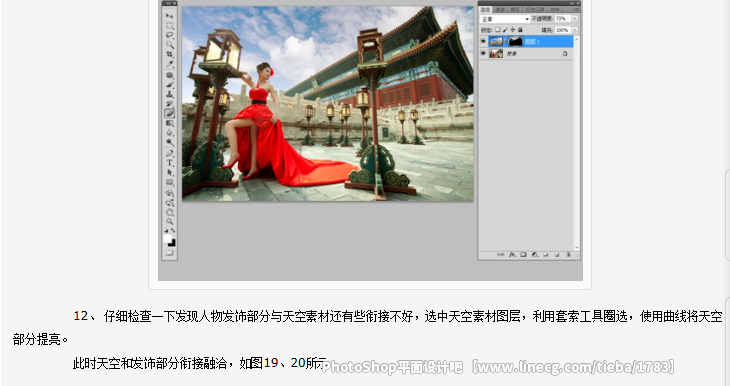Open the Layers panel options menu
Viewport: 730px width, 386px height.
click(577, 9)
